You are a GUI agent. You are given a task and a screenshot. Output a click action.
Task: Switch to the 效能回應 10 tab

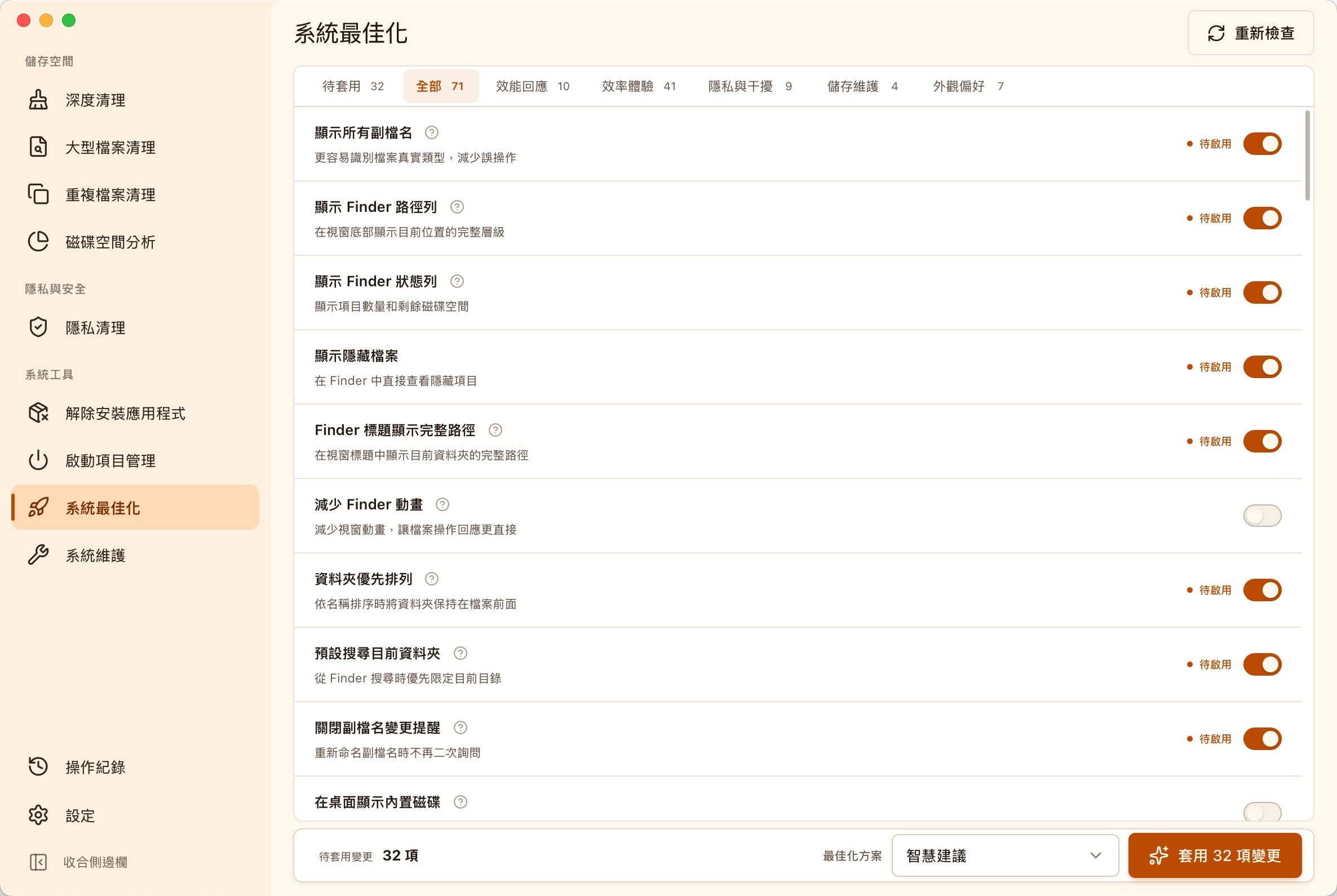(x=533, y=86)
